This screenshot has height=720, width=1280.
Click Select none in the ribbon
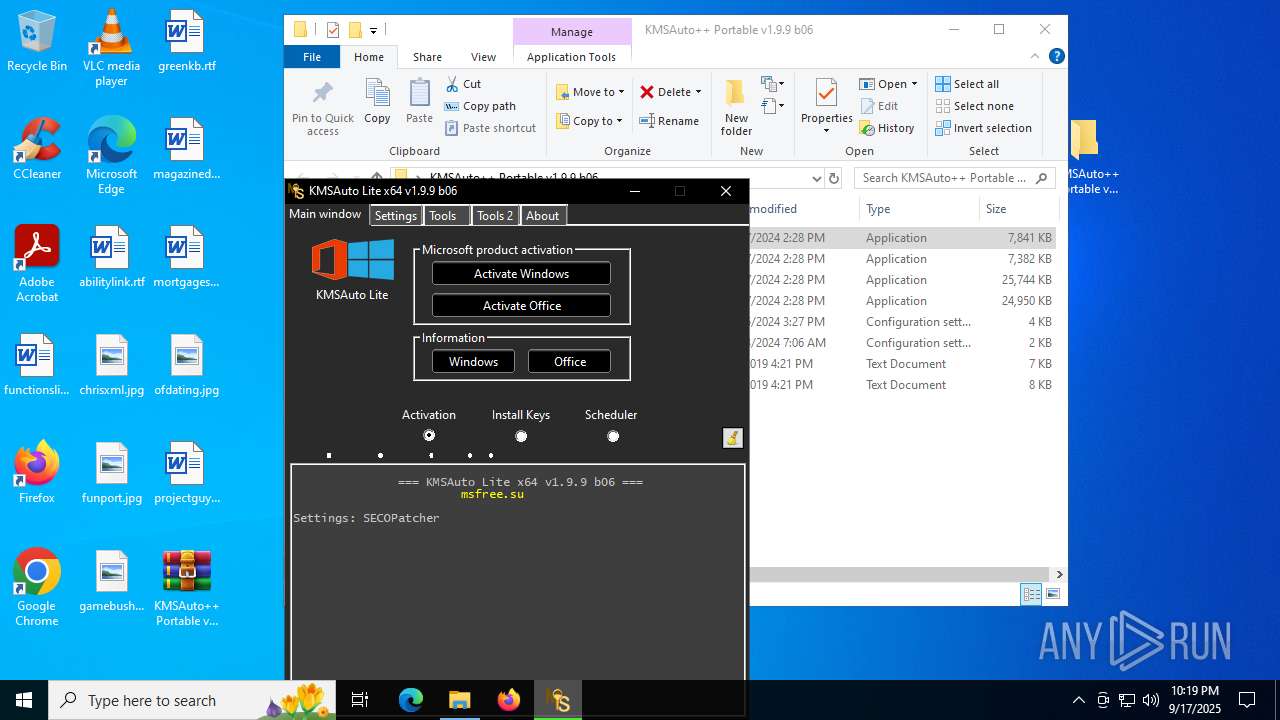click(x=975, y=106)
